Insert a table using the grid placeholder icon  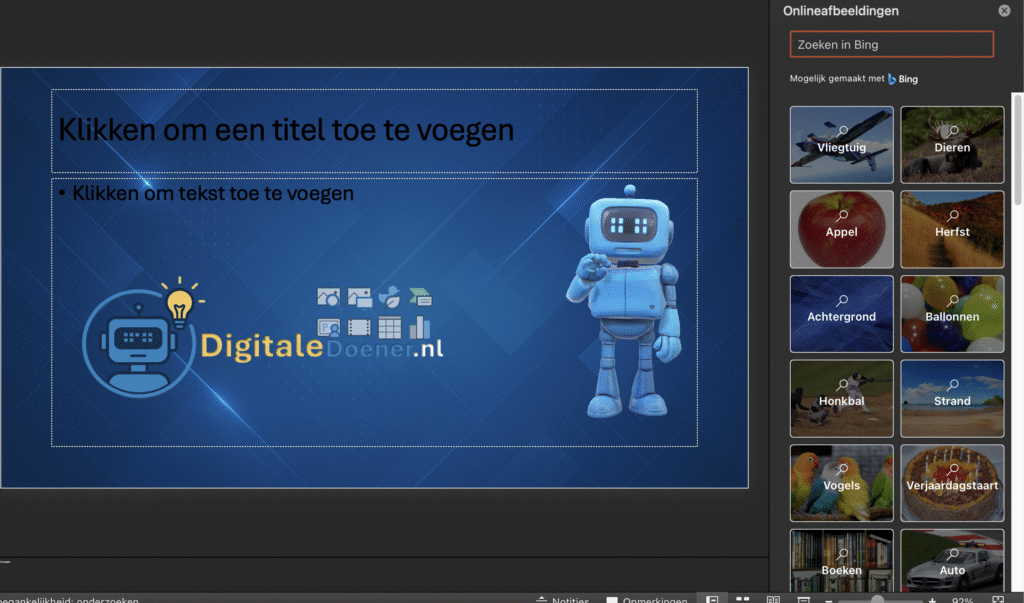click(x=390, y=327)
